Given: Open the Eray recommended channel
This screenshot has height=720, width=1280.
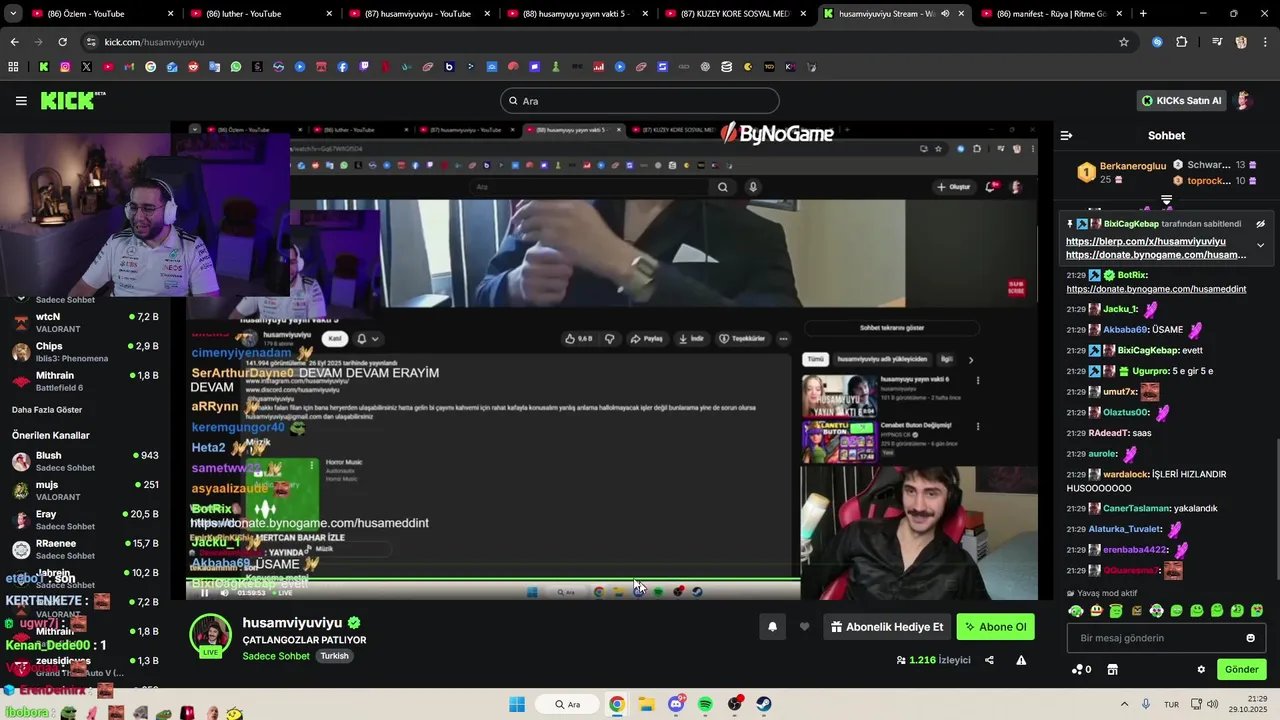Looking at the screenshot, I should pos(85,520).
